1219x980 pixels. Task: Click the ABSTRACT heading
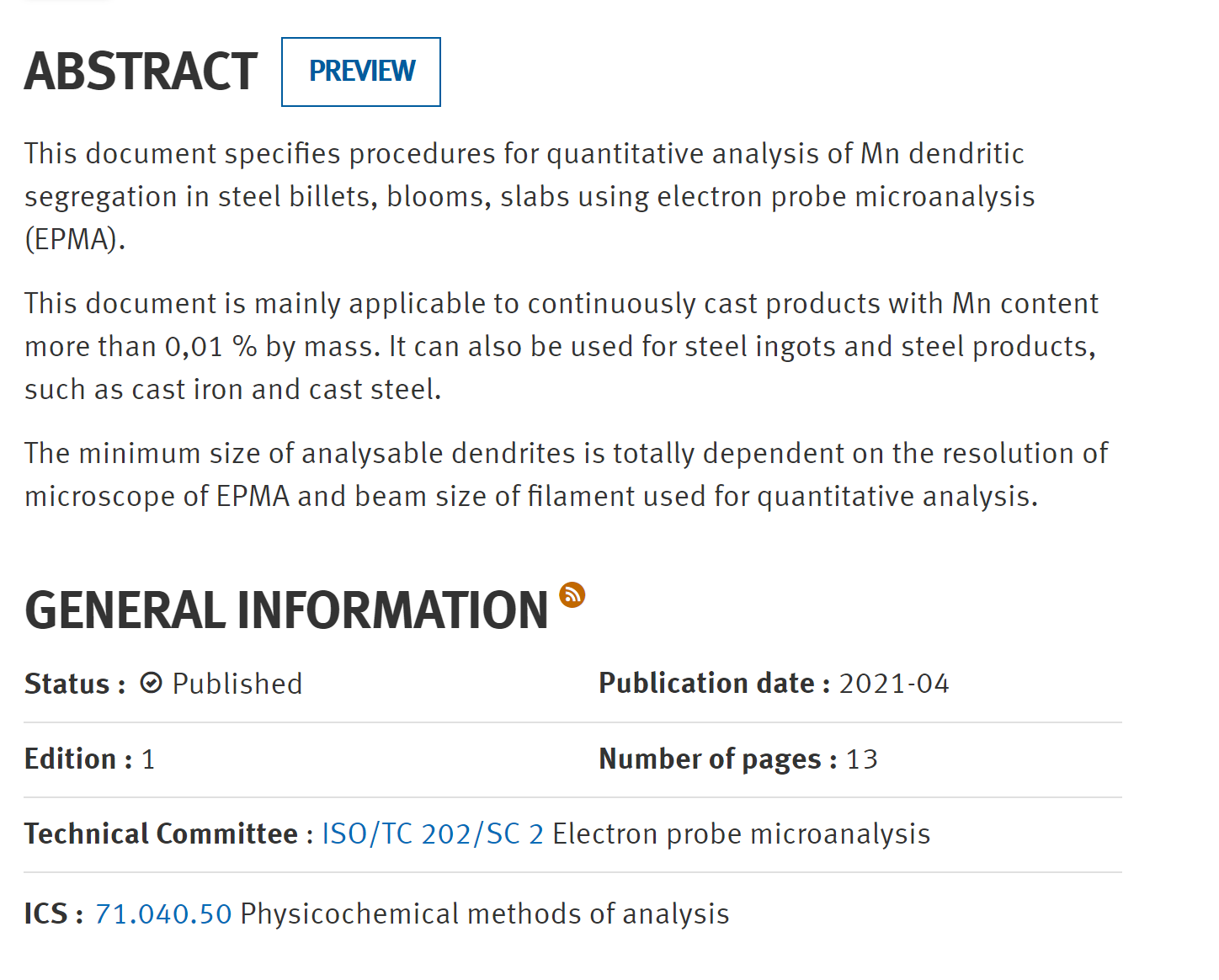click(x=141, y=72)
